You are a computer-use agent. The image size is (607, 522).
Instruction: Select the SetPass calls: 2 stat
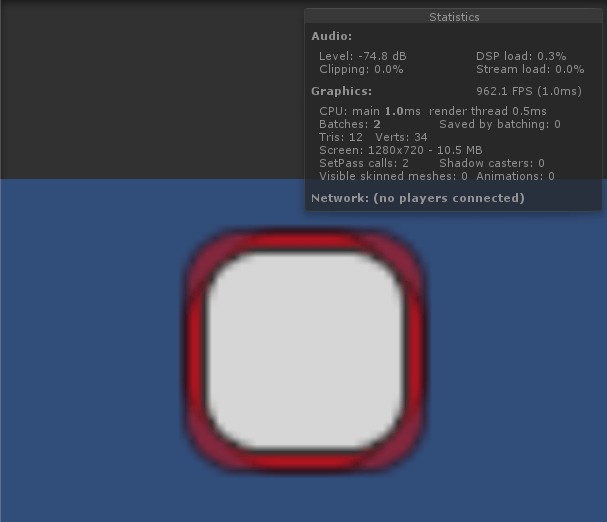pos(364,163)
